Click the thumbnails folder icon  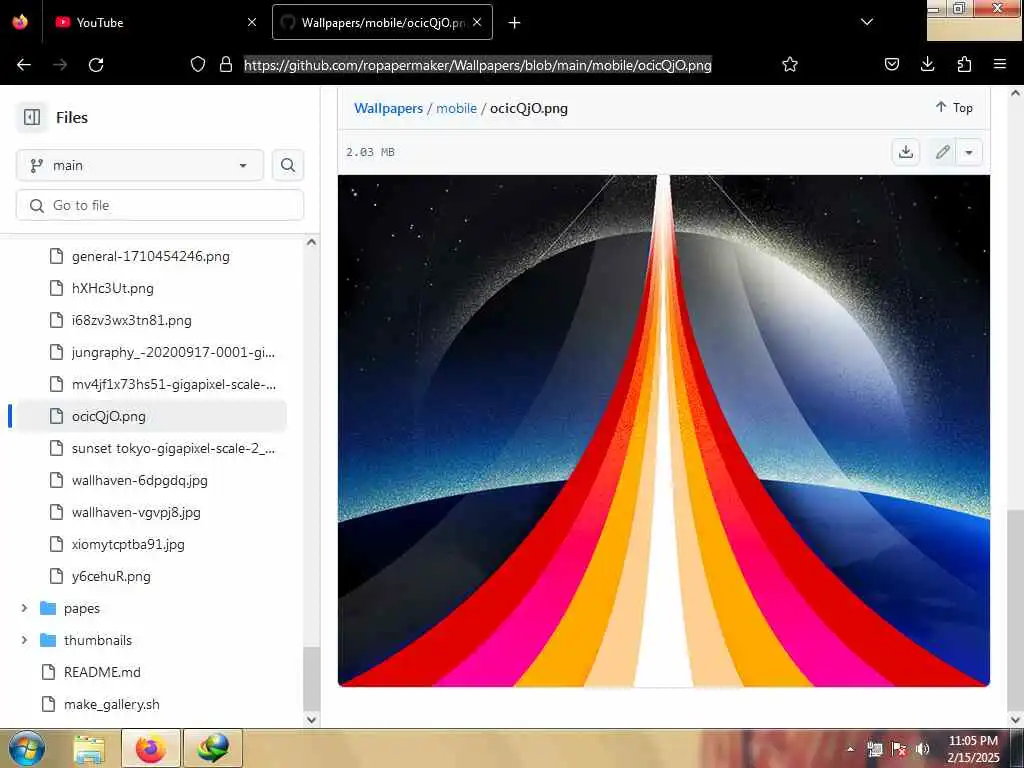[x=48, y=640]
